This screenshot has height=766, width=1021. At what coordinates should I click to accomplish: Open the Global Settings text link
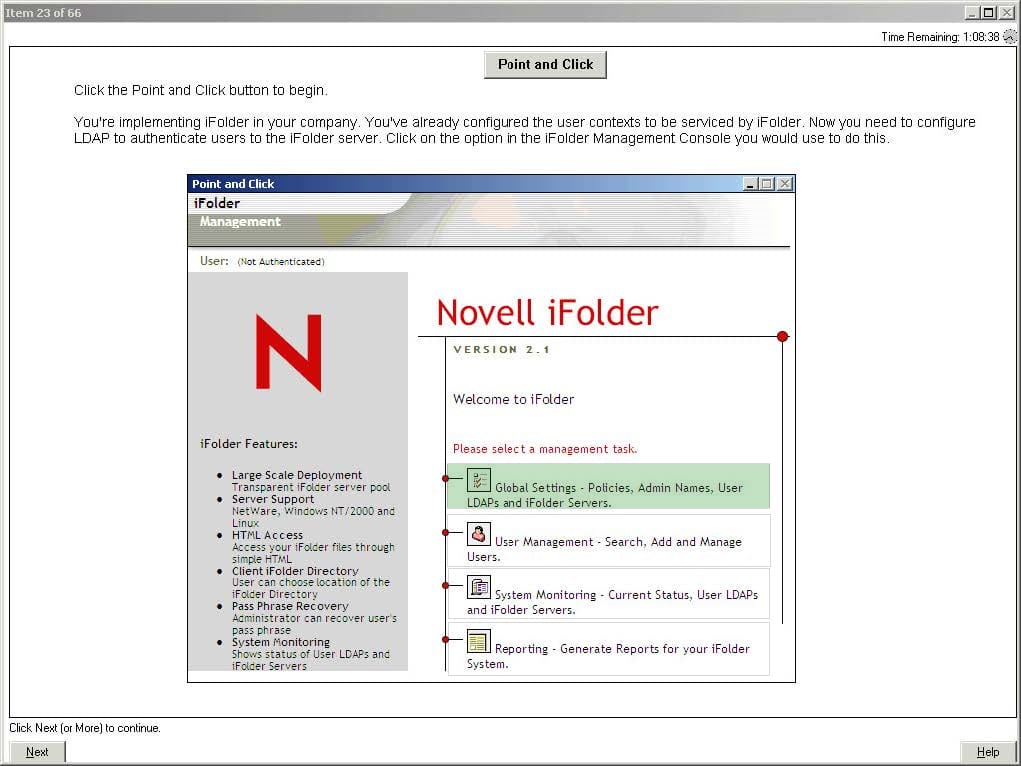(x=618, y=489)
